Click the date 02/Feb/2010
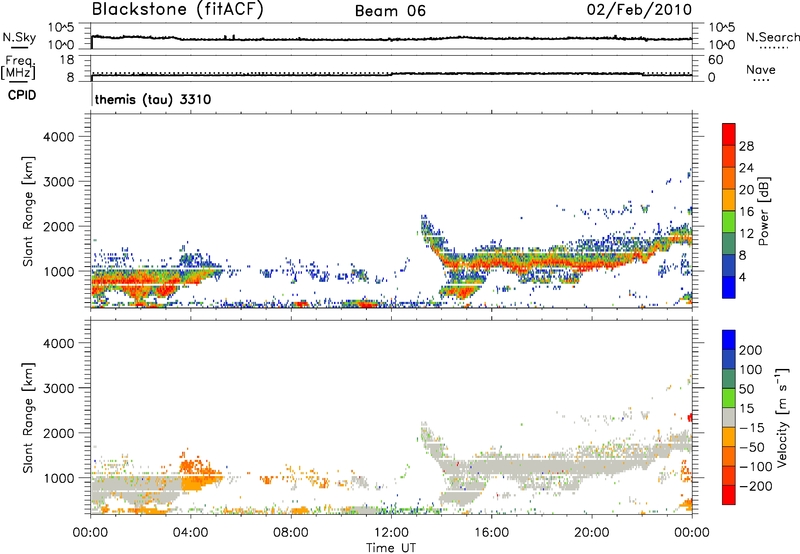This screenshot has height=554, width=800. (x=639, y=9)
